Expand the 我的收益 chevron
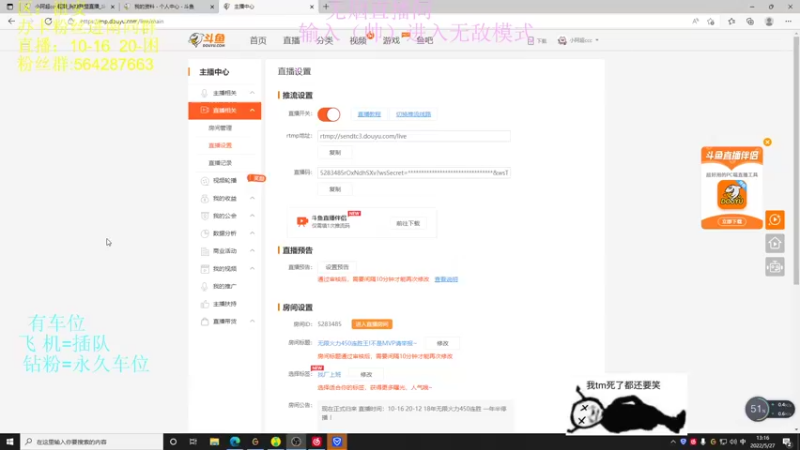Viewport: 800px width, 450px height. 252,198
